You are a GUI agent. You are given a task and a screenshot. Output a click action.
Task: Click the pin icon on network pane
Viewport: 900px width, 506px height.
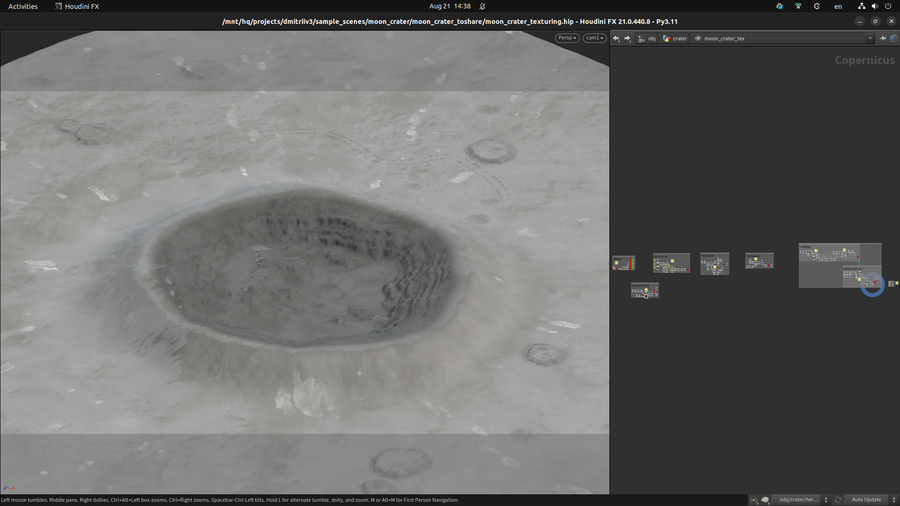pos(882,38)
